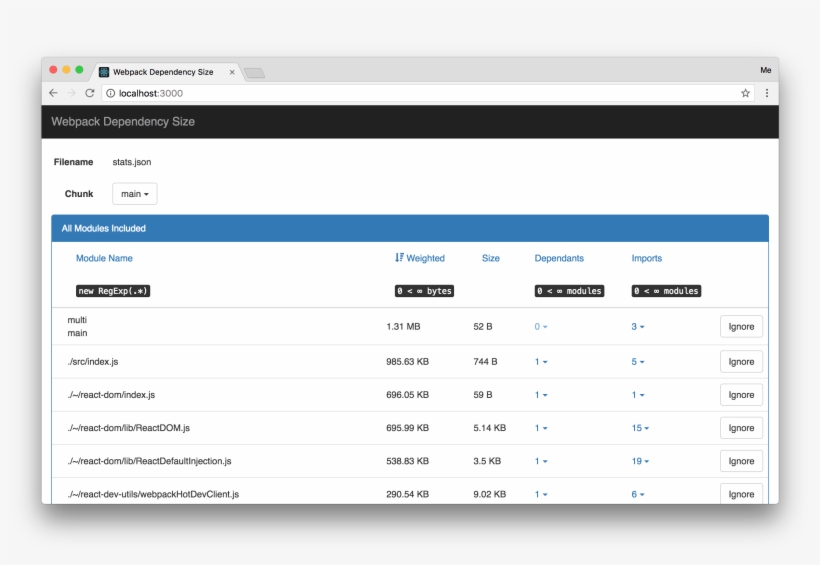
Task: Click the browser reload icon
Action: click(89, 93)
